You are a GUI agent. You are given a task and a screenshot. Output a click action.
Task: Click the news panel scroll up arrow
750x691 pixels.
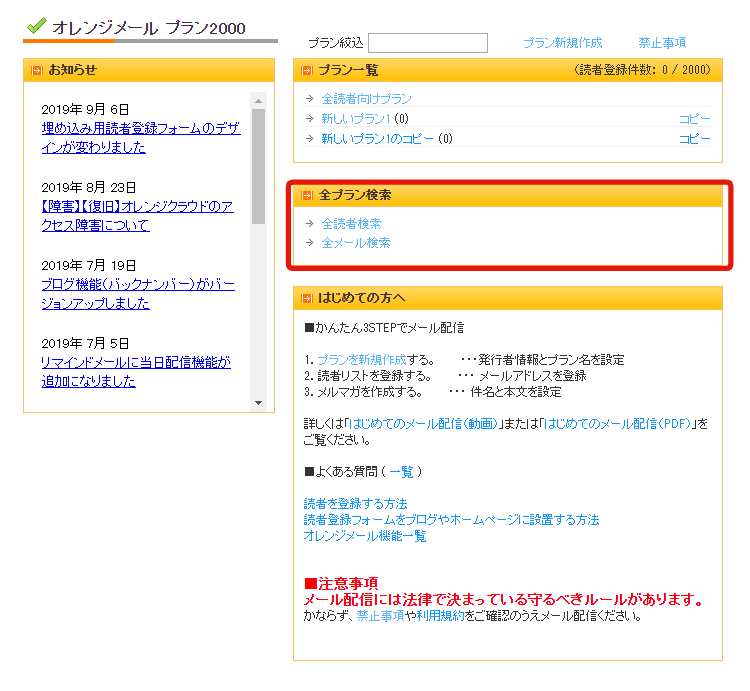click(x=258, y=101)
